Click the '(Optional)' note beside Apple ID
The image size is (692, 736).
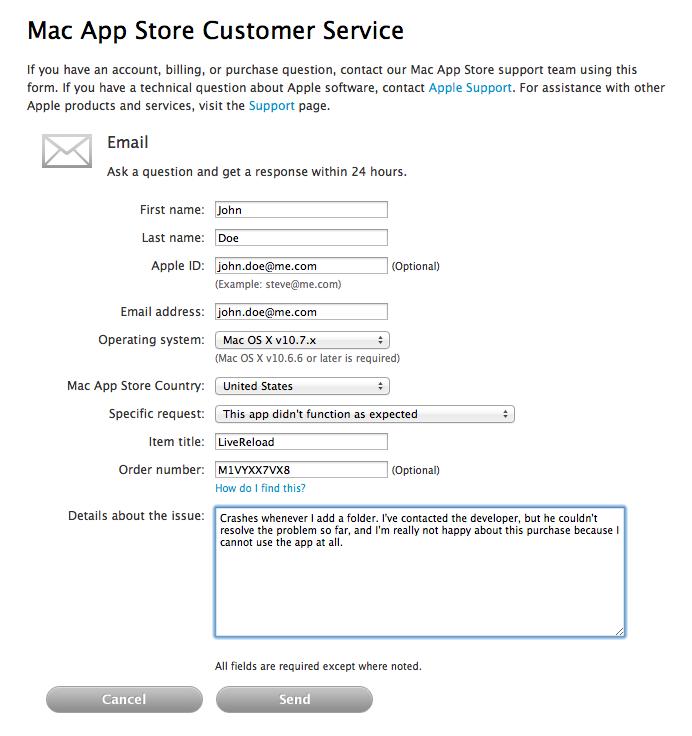[x=415, y=266]
